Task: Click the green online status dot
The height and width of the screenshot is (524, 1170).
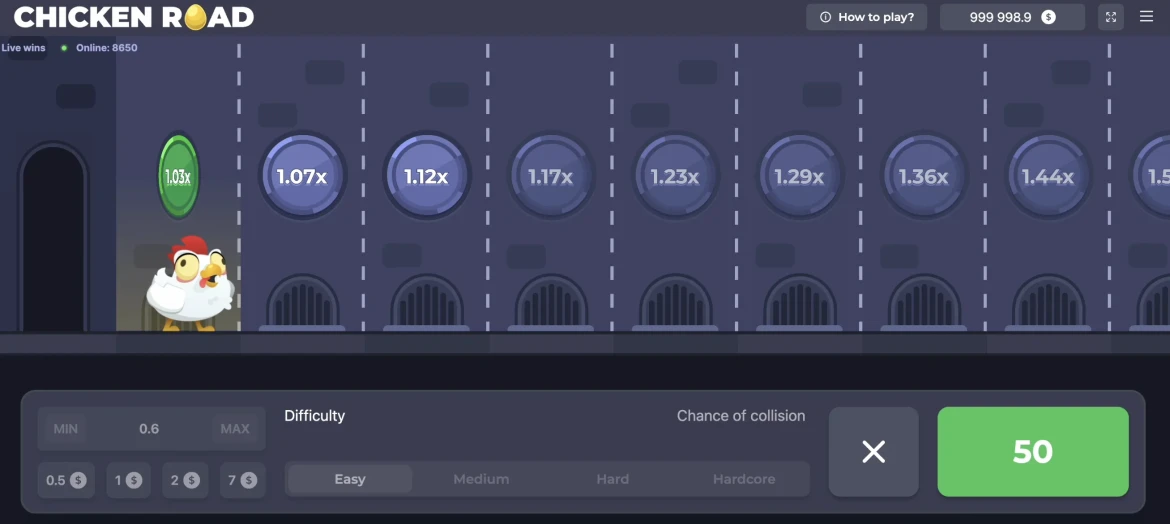Action: tap(64, 48)
